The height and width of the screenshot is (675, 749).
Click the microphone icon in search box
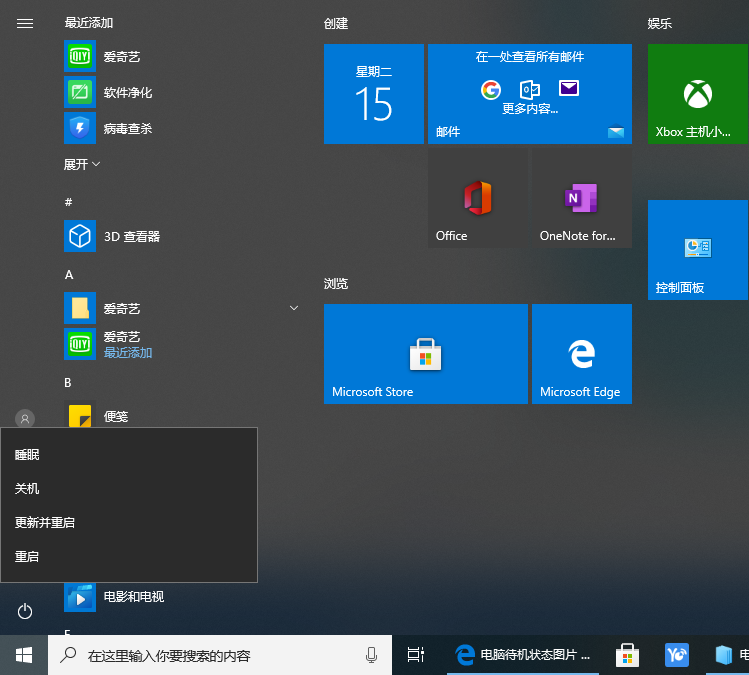coord(372,656)
